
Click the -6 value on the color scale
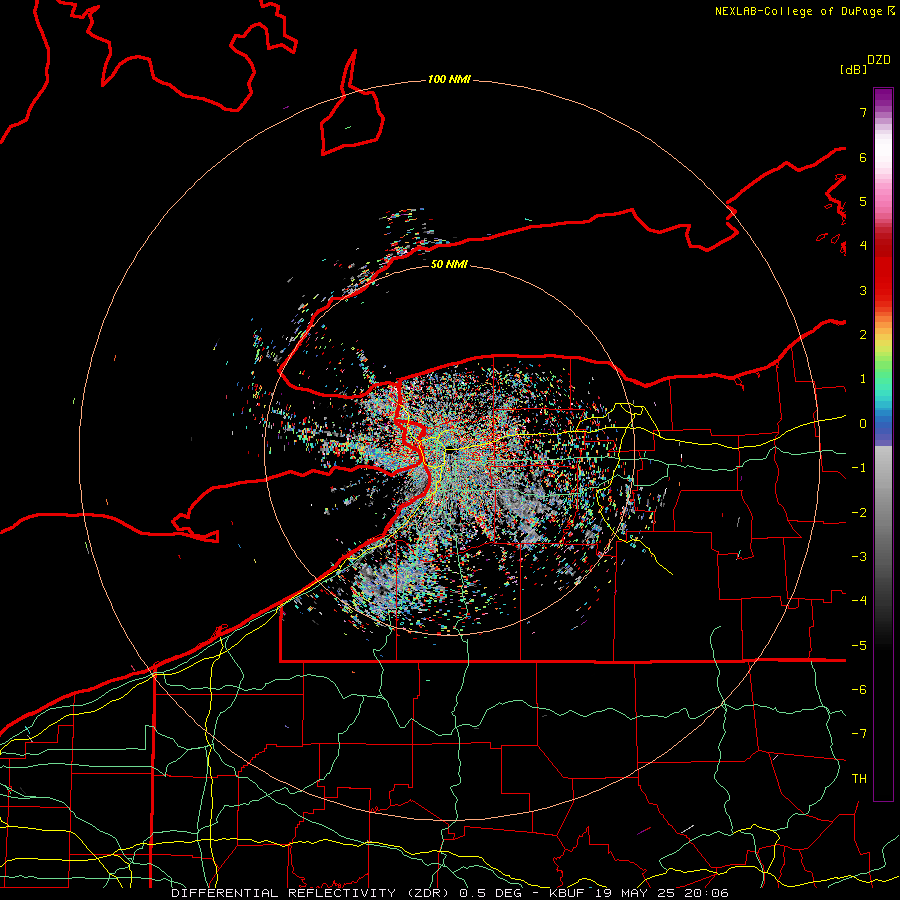click(859, 690)
